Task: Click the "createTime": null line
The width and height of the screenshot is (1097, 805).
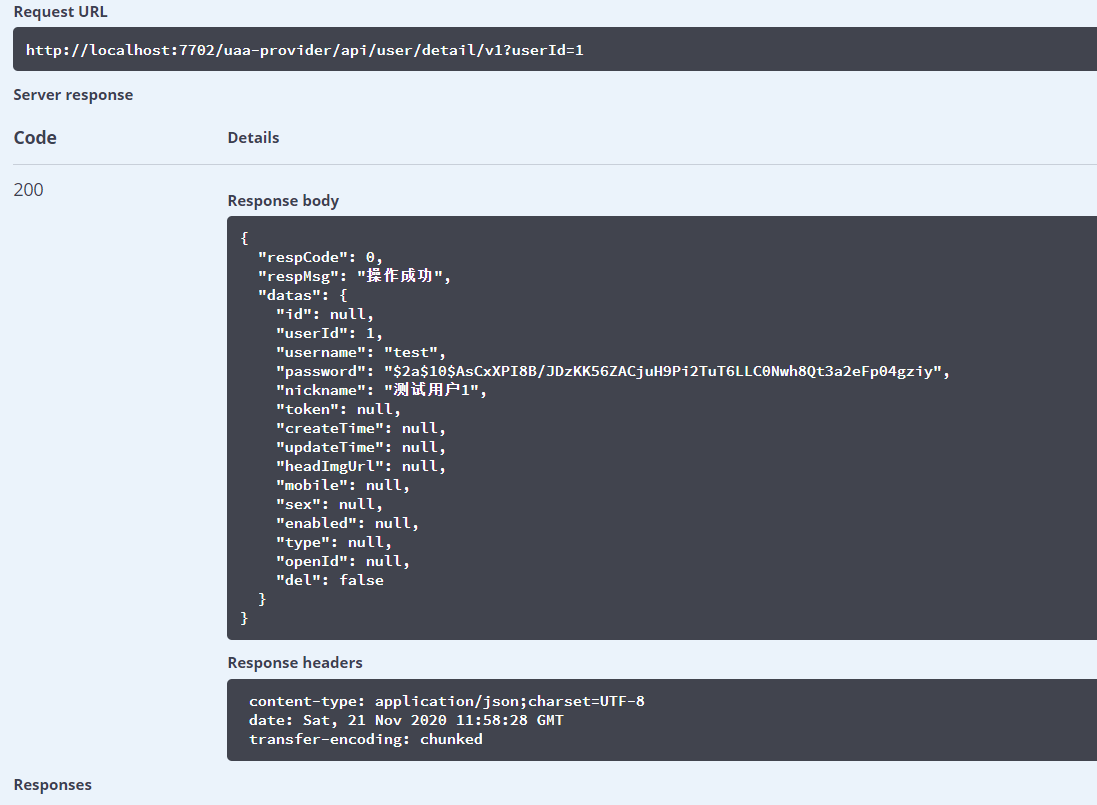Action: (360, 428)
